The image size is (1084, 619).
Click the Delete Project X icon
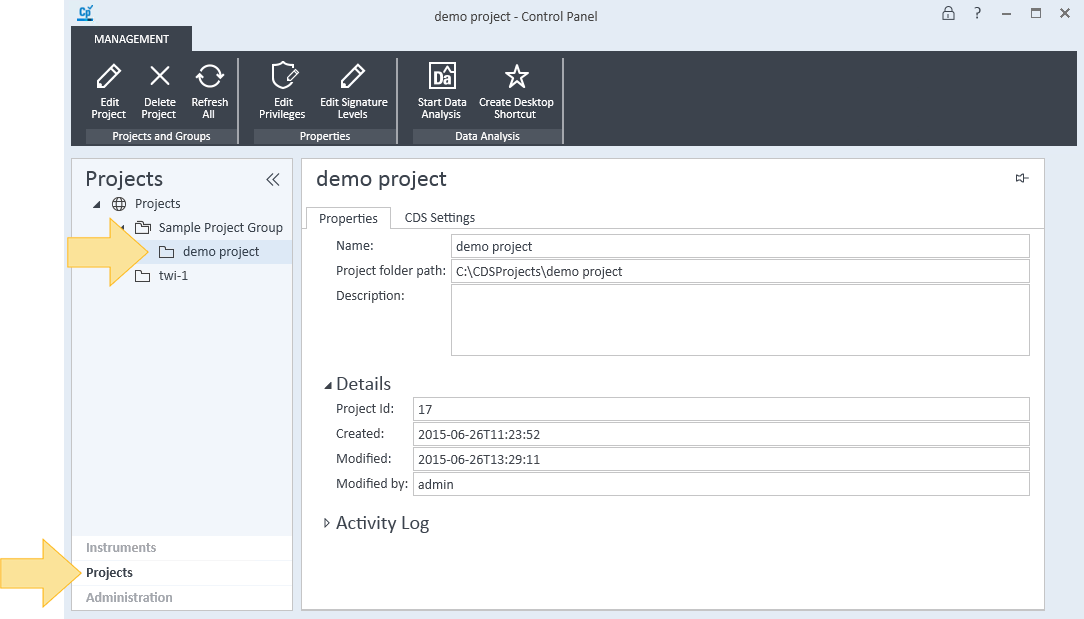coord(160,76)
